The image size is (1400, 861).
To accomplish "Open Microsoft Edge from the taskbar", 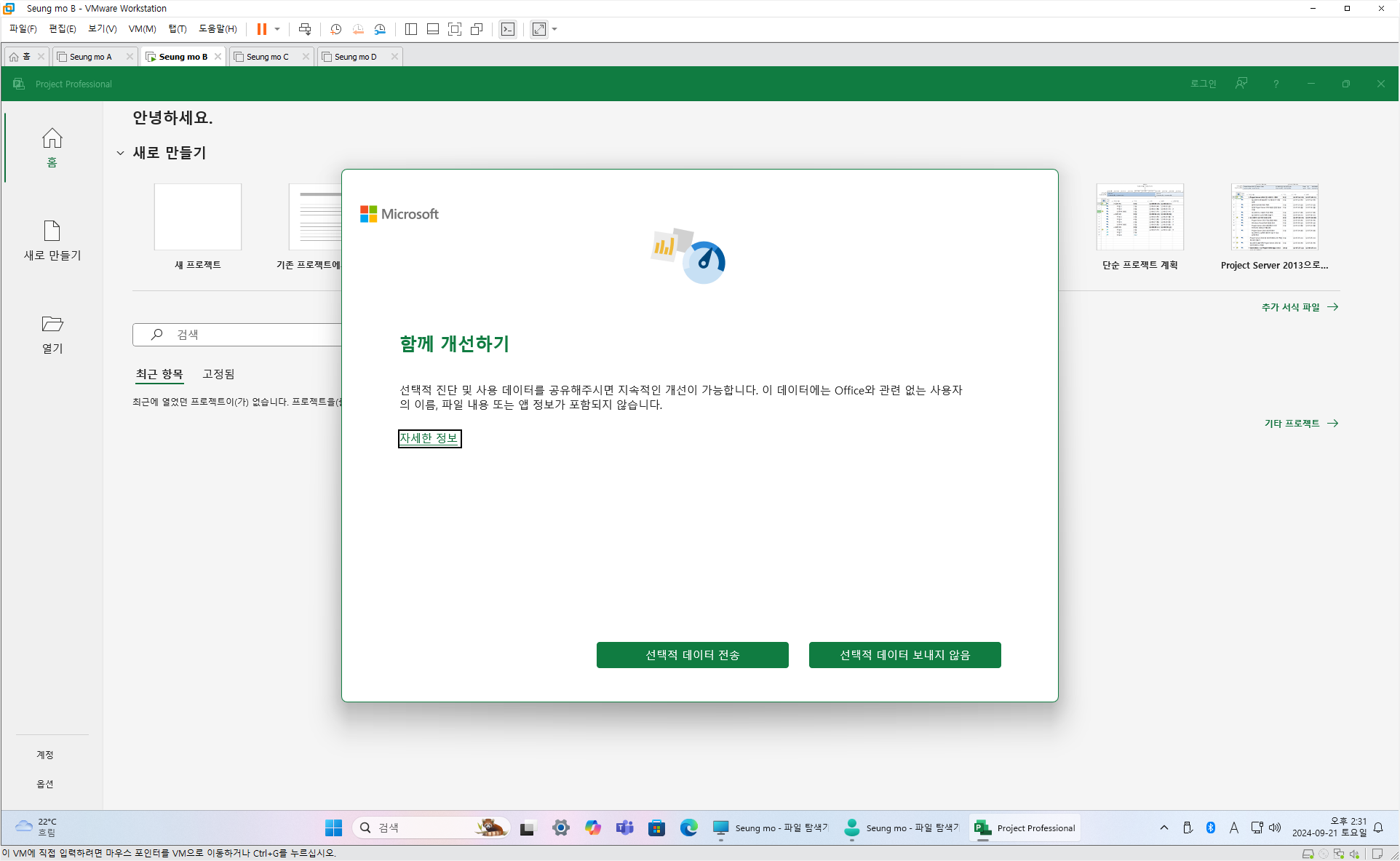I will [688, 828].
